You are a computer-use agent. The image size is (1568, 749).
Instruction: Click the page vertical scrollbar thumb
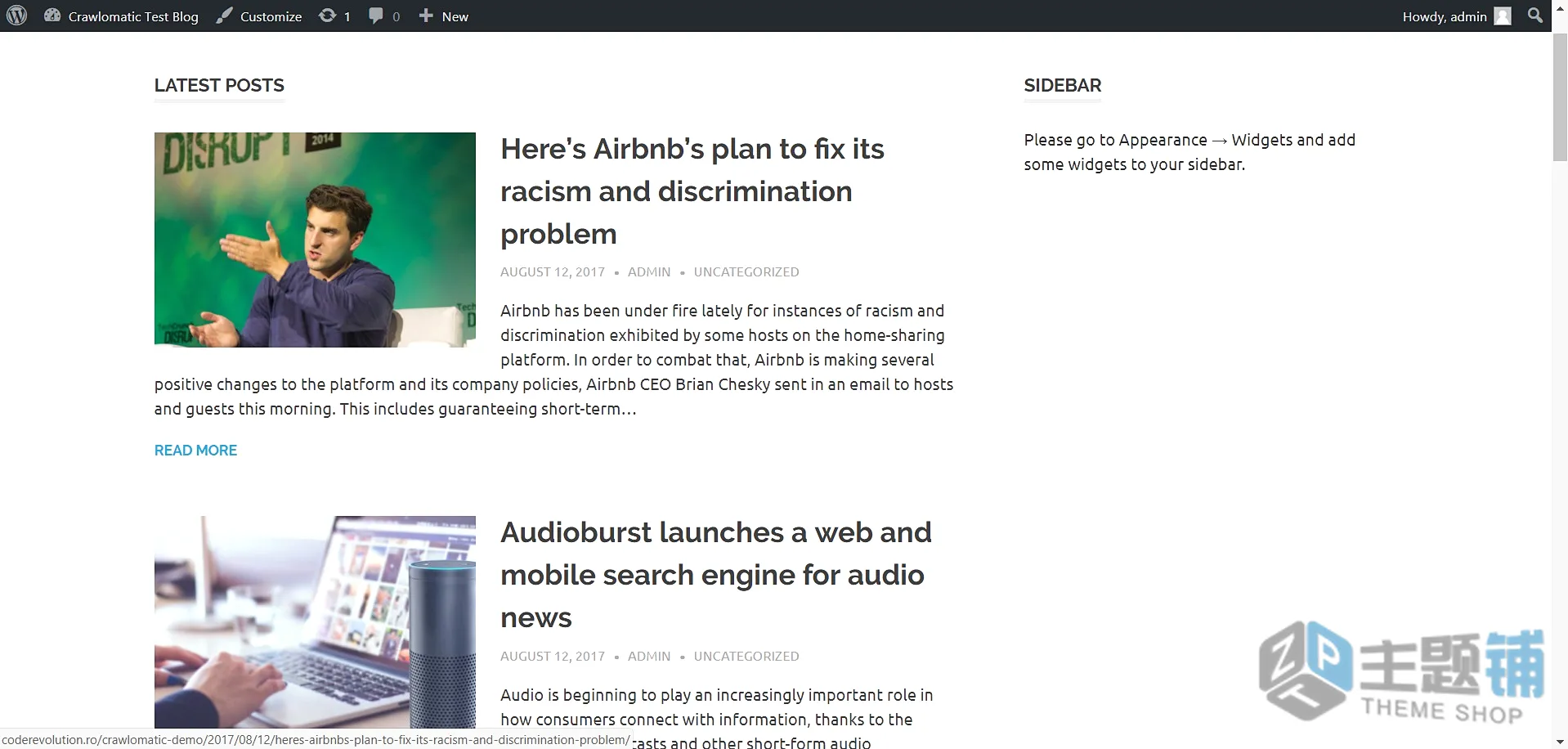tap(1560, 96)
